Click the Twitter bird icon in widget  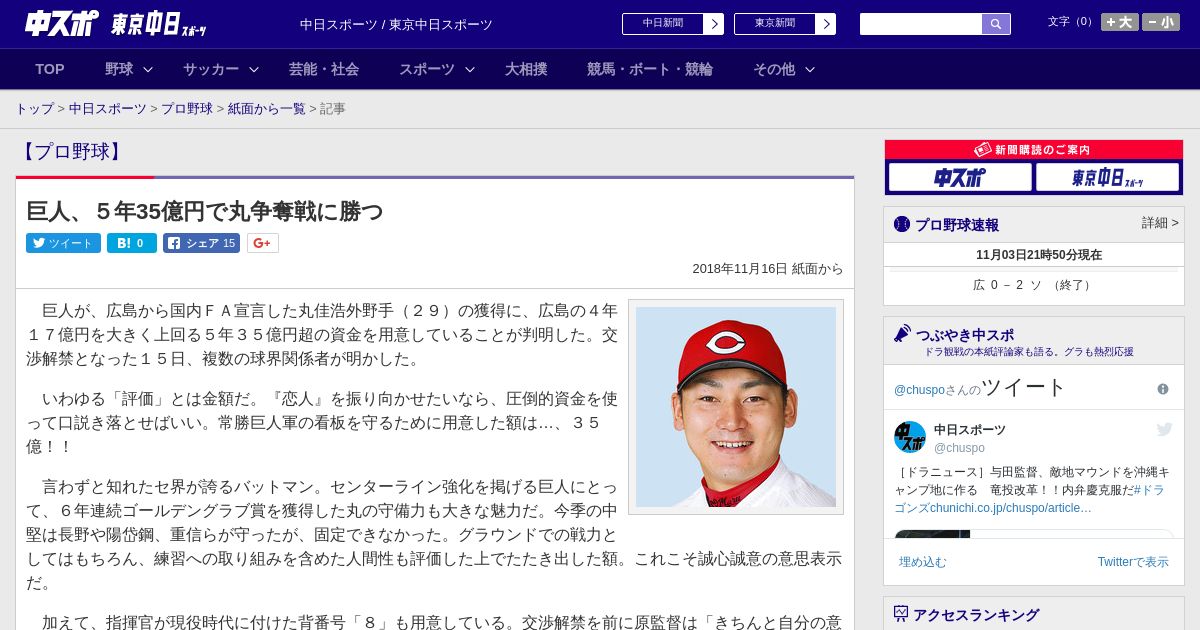[1164, 430]
